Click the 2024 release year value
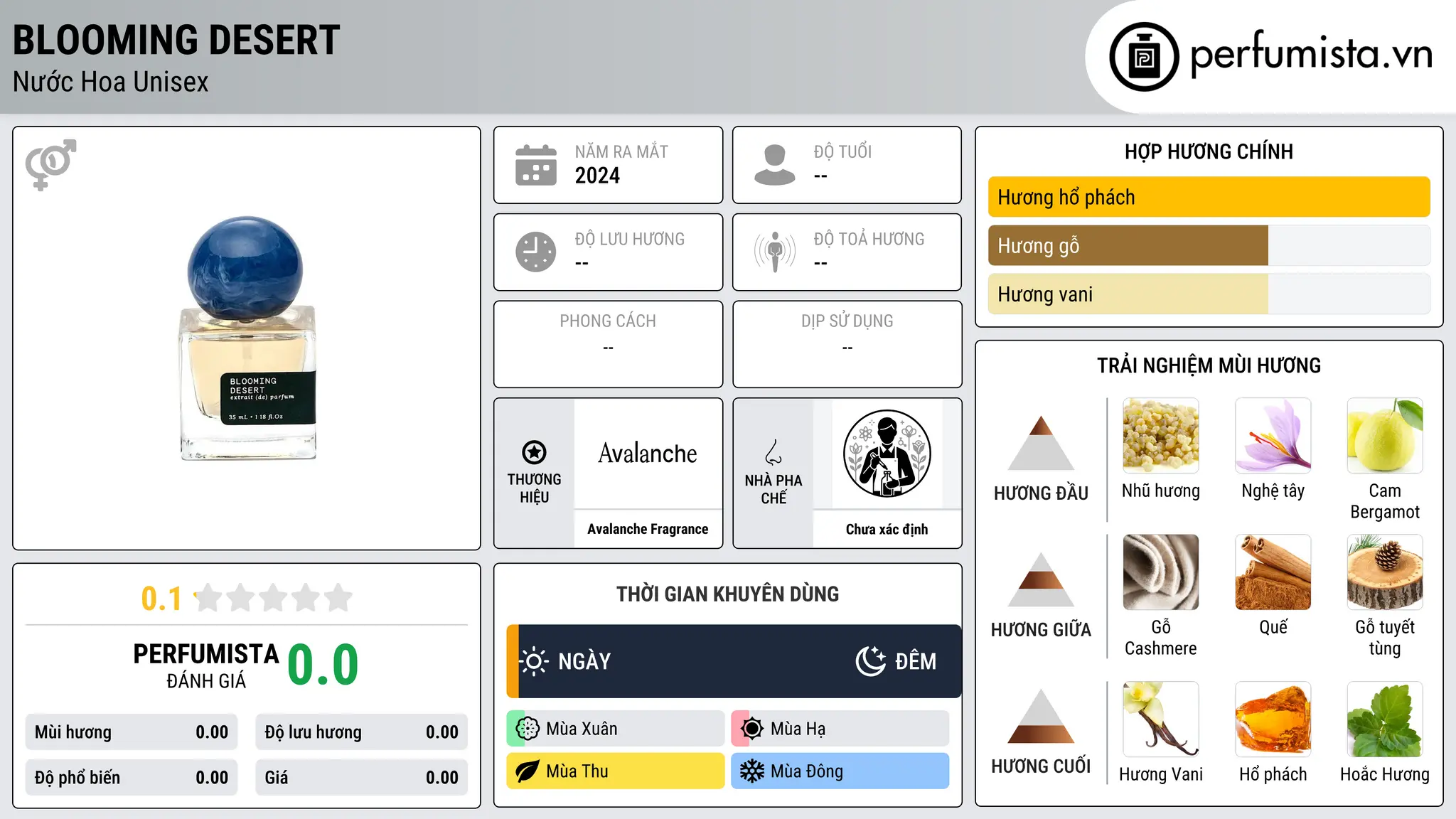 [x=597, y=176]
